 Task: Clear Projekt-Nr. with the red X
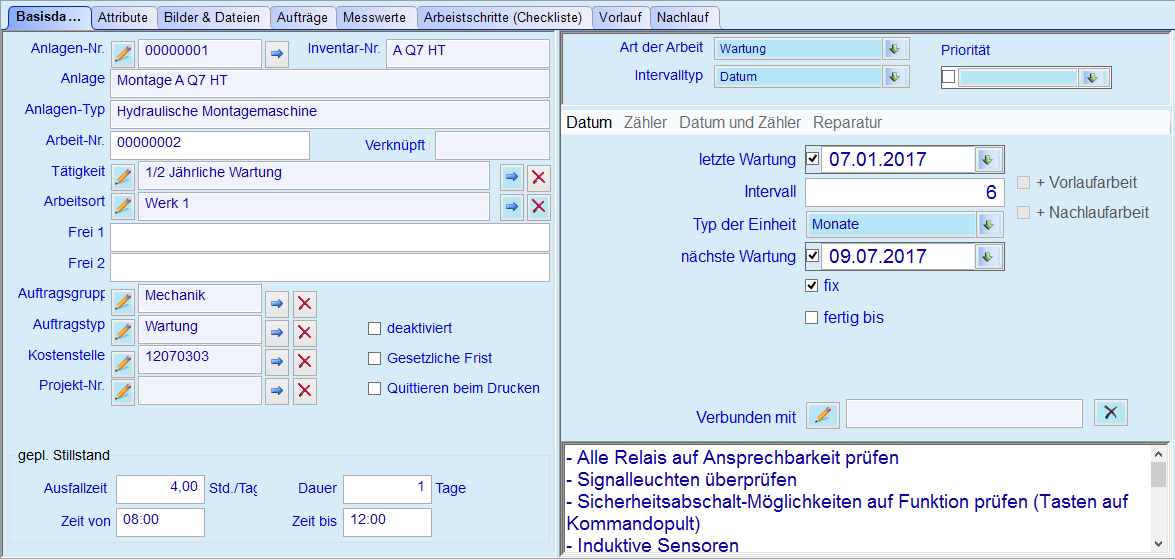coord(304,391)
